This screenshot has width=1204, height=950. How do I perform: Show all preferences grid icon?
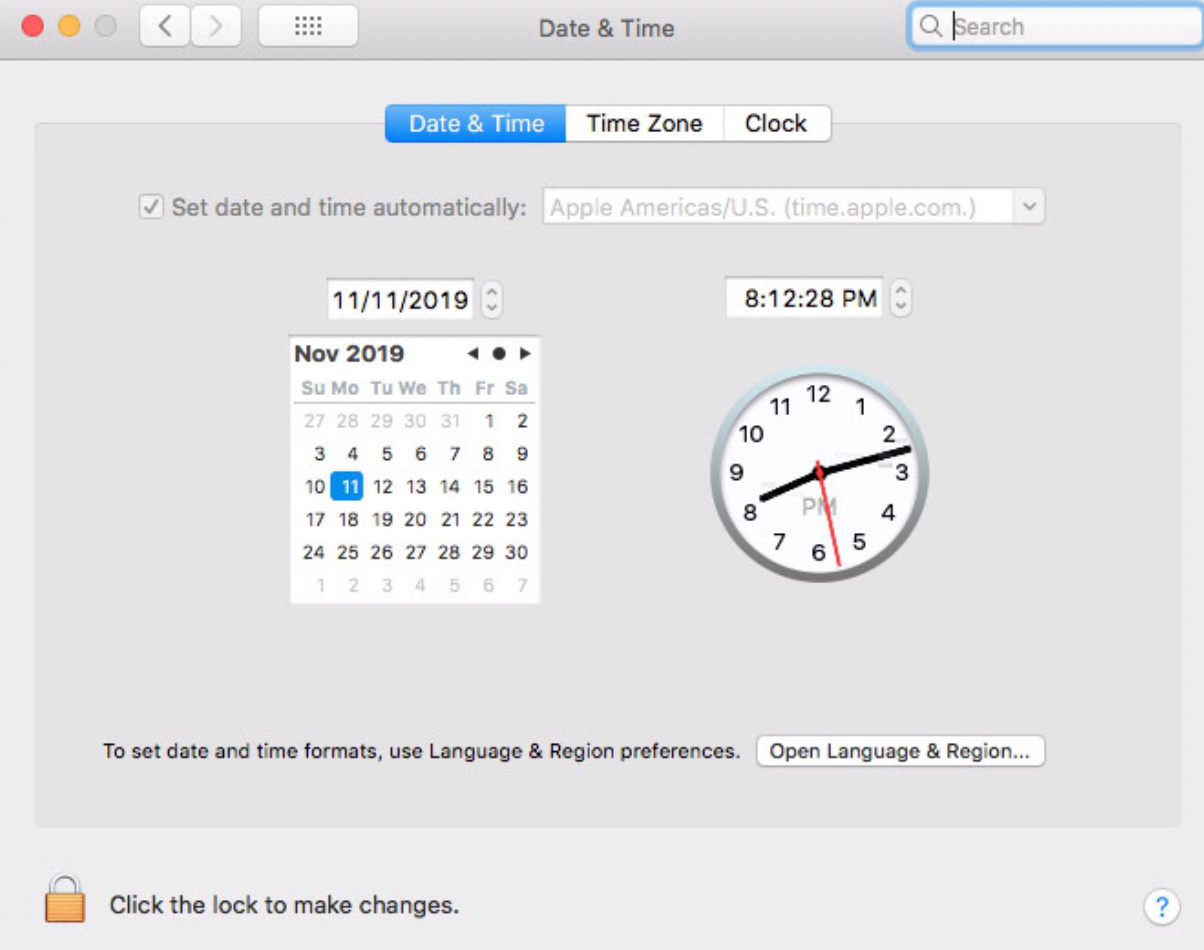pos(308,27)
